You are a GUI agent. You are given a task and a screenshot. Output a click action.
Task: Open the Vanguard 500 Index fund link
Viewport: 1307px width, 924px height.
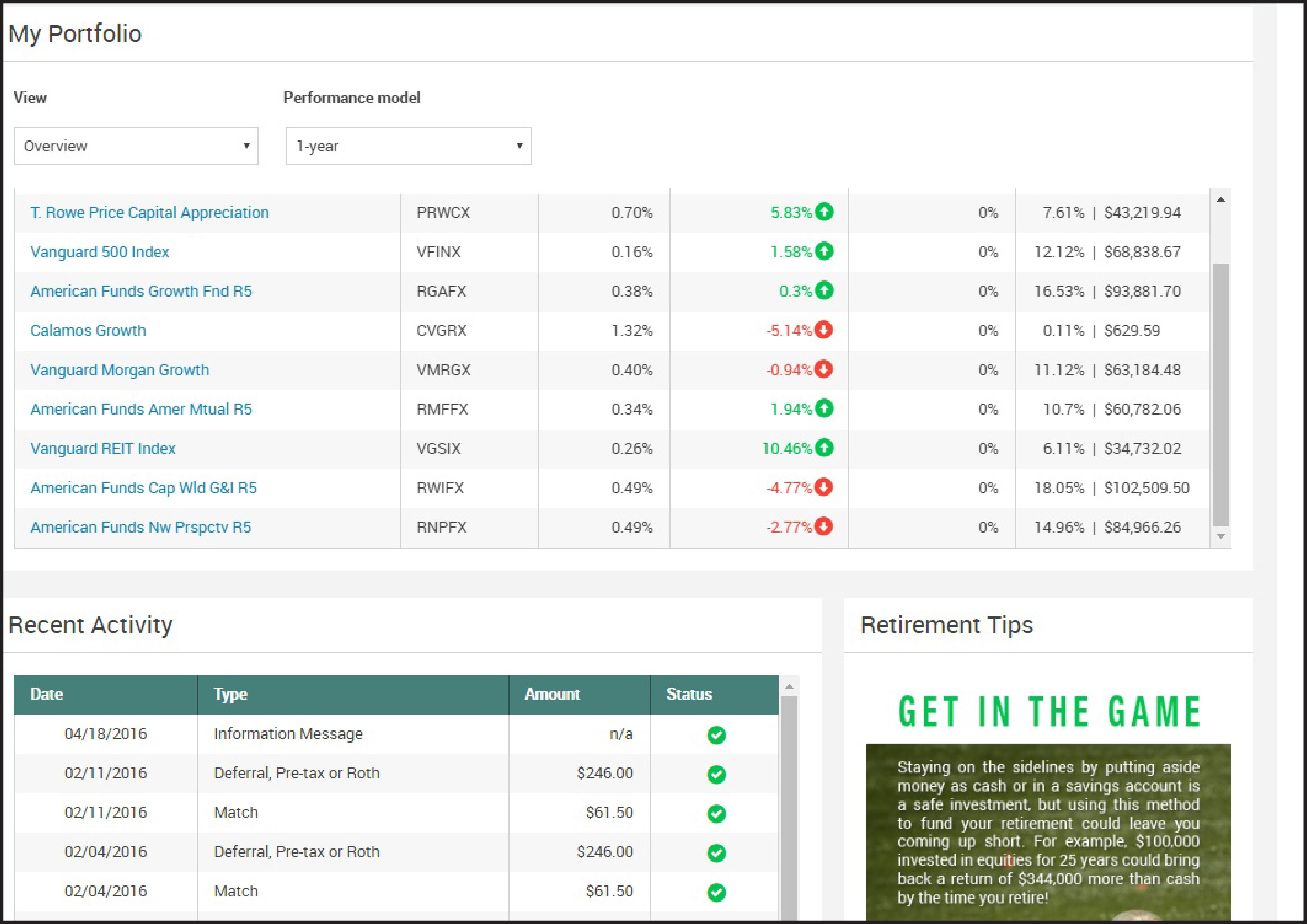tap(100, 252)
